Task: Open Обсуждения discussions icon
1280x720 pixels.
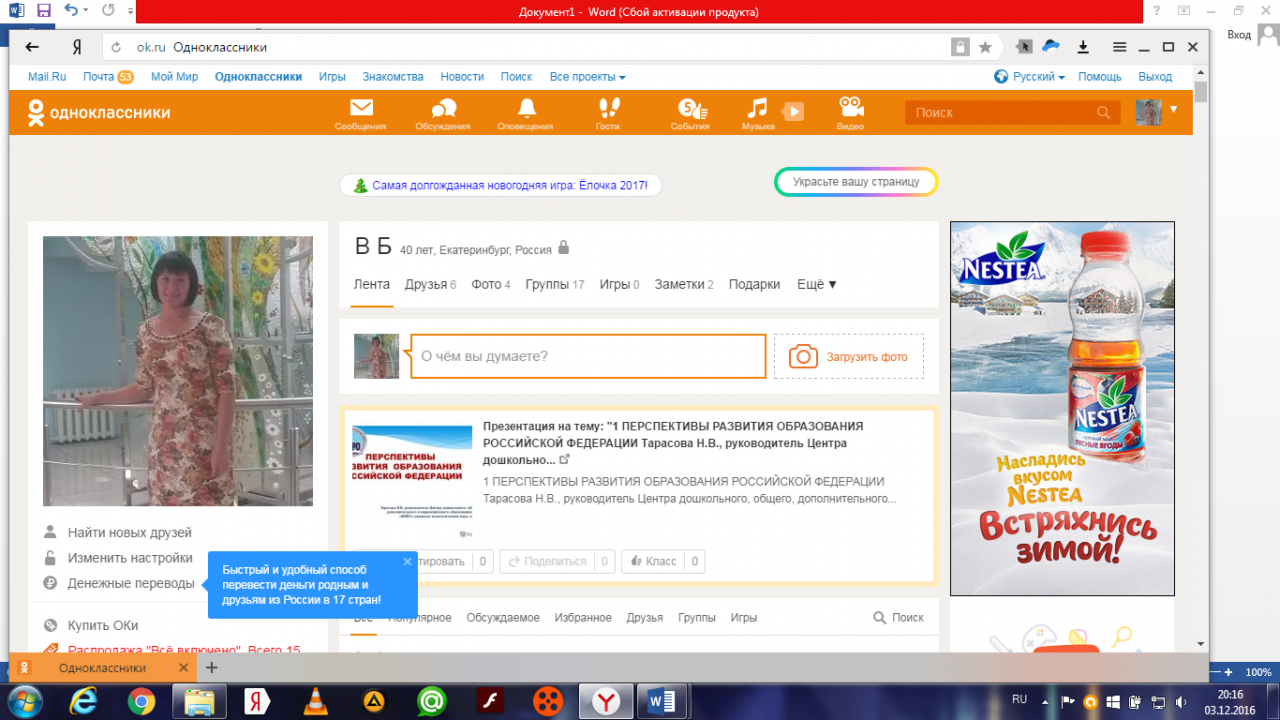Action: coord(443,108)
